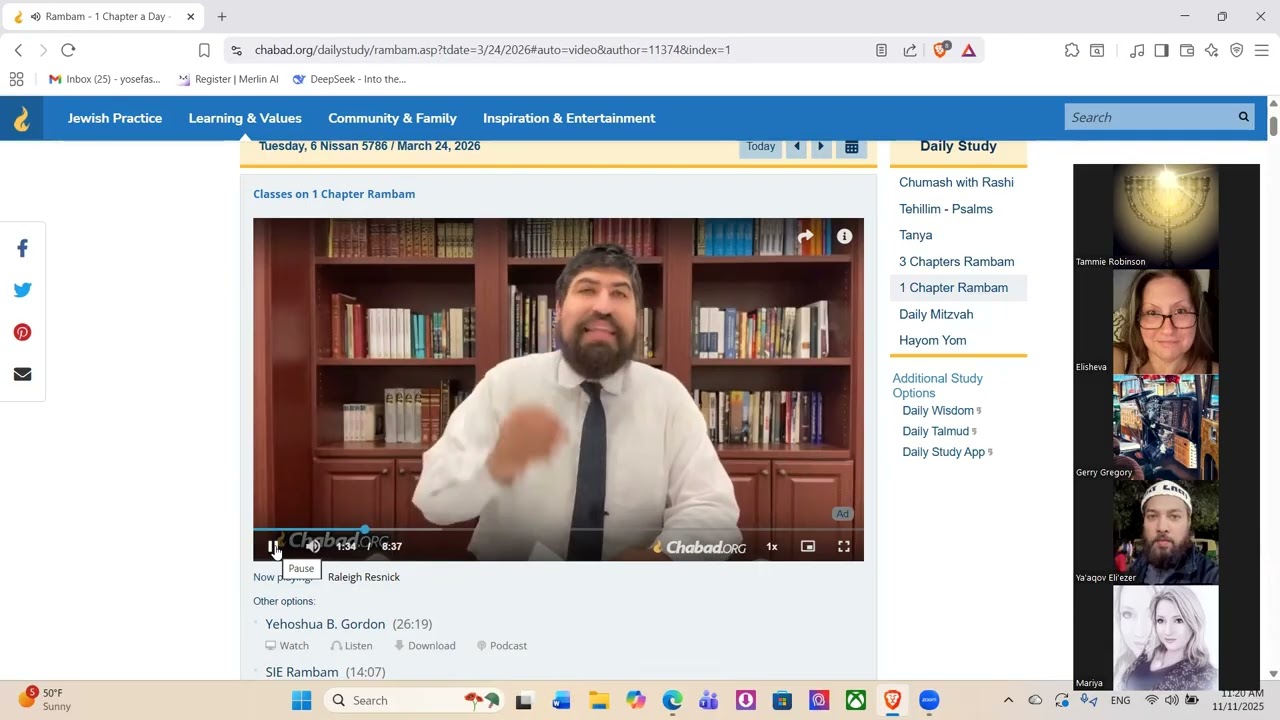Select SIE Rambam class
Viewport: 1280px width, 720px height.
coord(302,672)
